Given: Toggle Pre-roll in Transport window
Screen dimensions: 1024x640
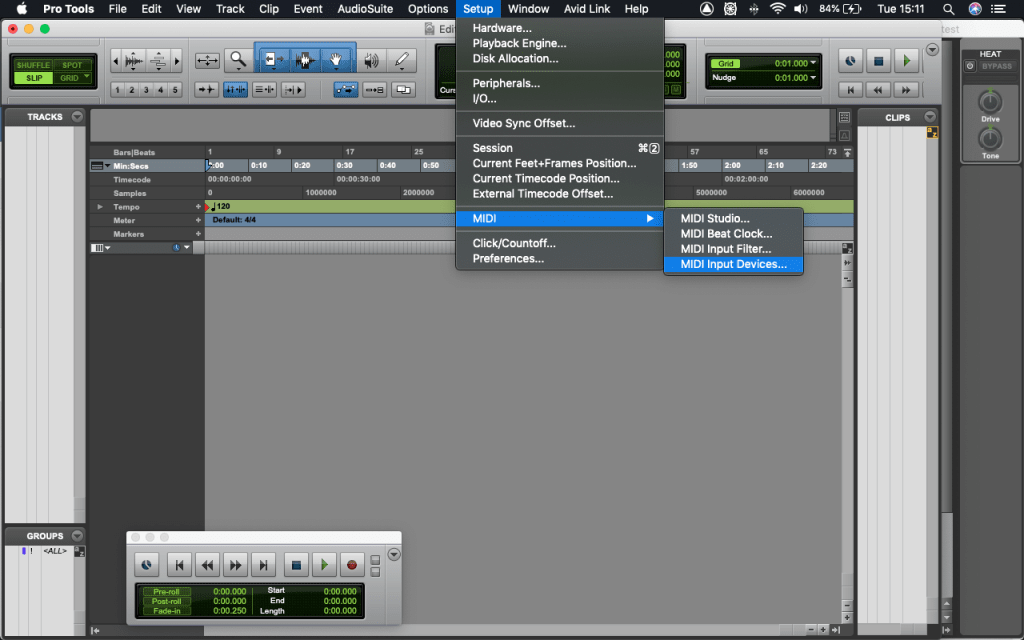Looking at the screenshot, I should 166,591.
